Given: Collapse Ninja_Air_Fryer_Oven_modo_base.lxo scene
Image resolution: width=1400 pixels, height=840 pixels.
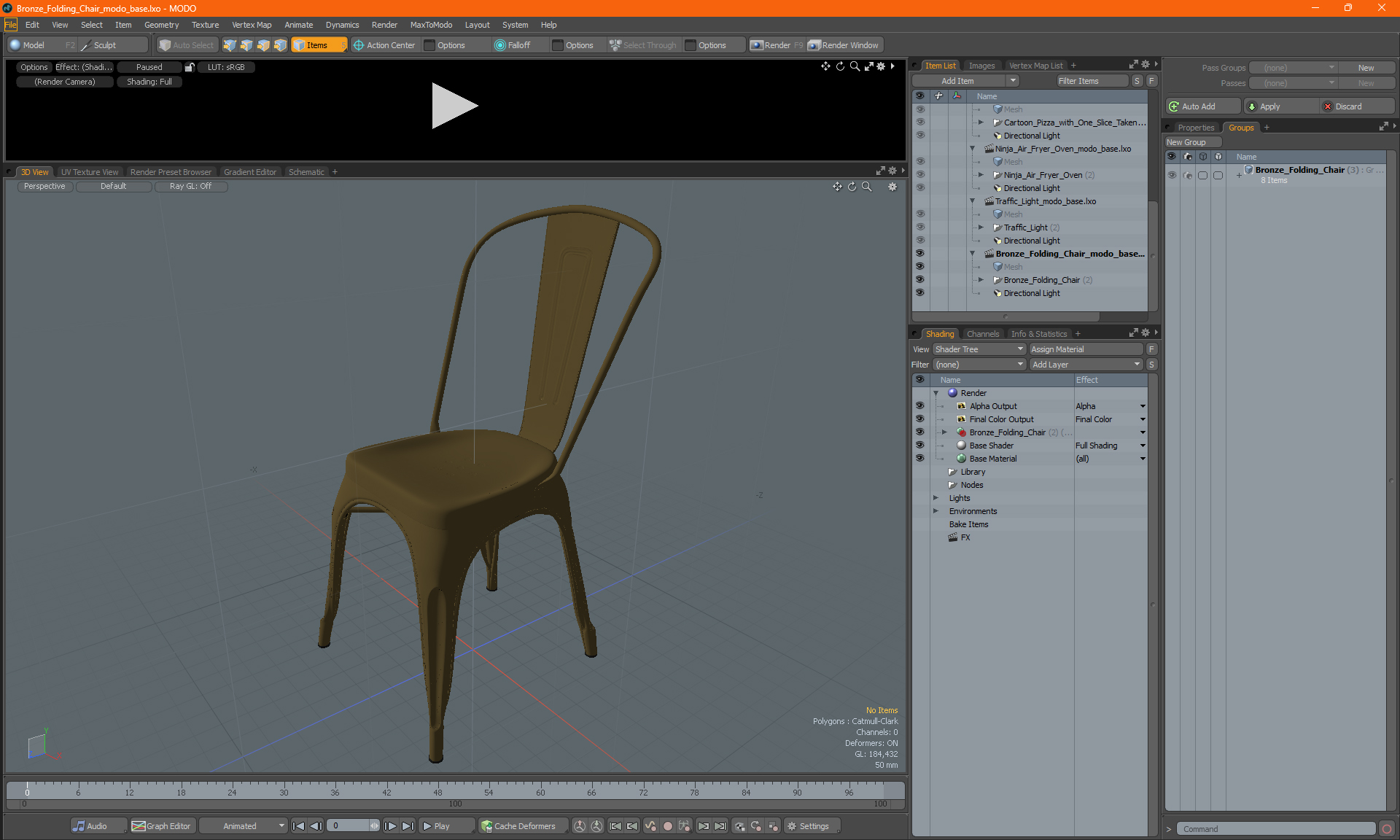Looking at the screenshot, I should pyautogui.click(x=973, y=149).
